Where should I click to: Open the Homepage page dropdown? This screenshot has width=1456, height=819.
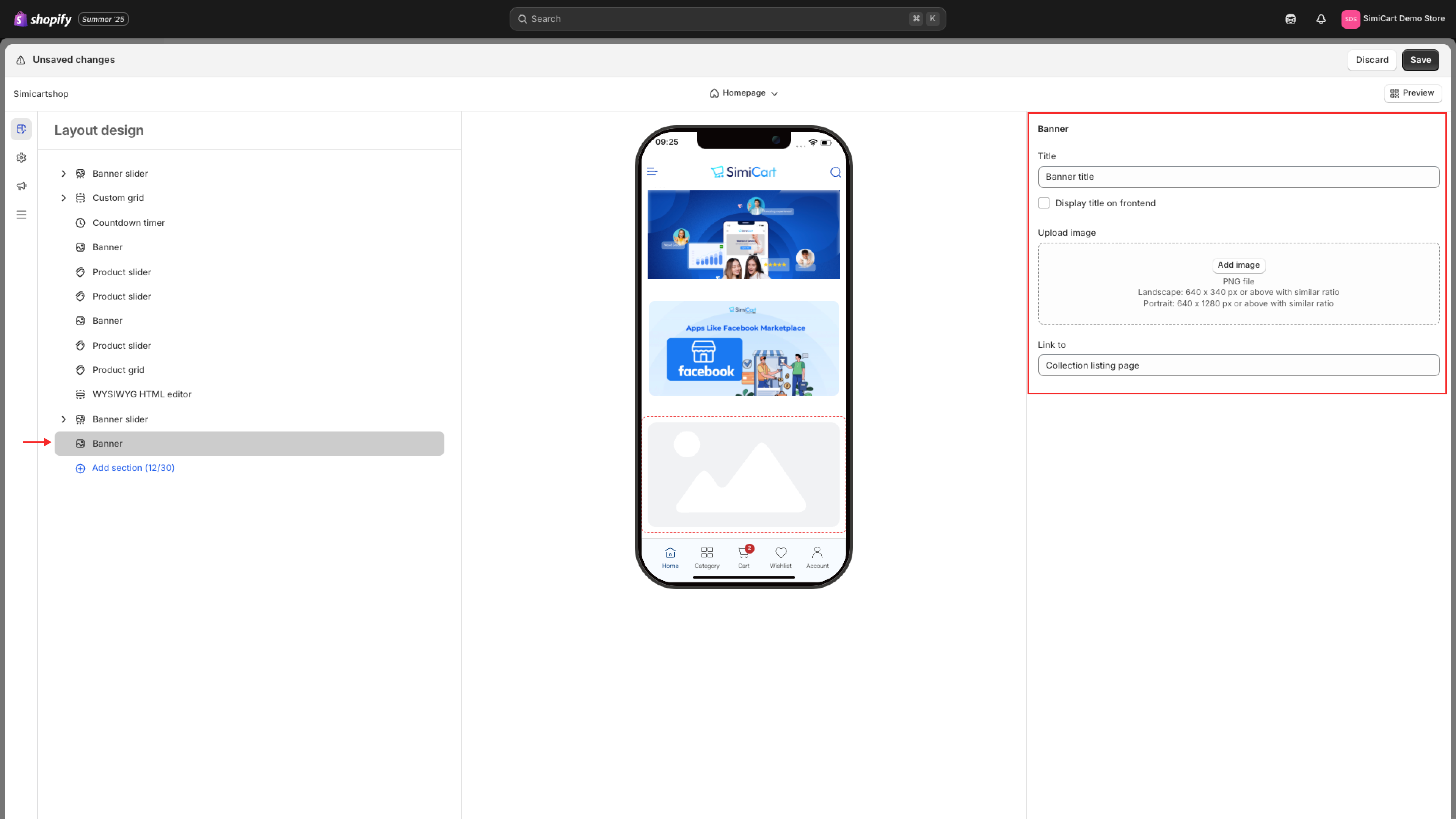tap(744, 93)
